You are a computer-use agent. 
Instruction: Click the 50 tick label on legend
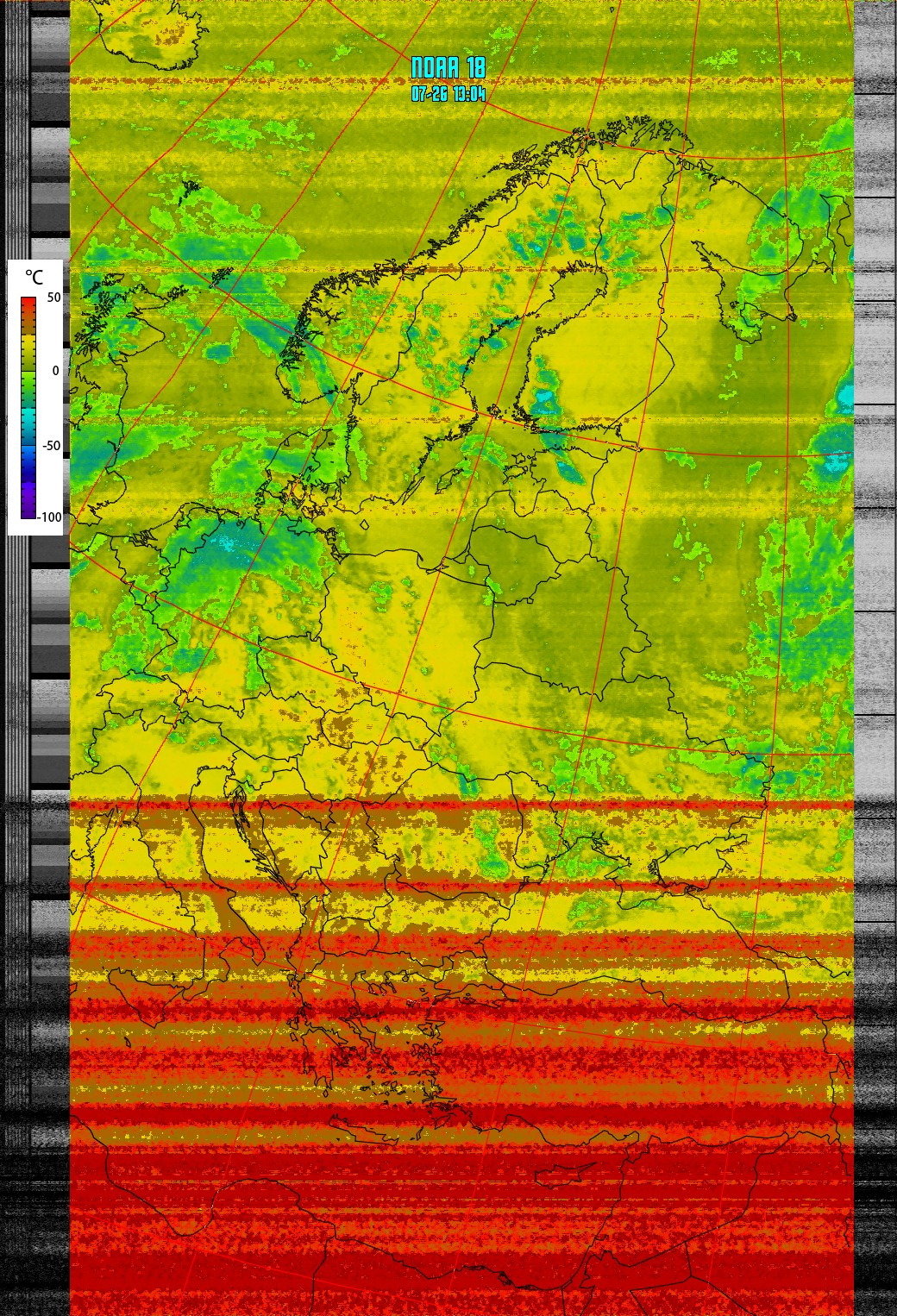coord(53,298)
